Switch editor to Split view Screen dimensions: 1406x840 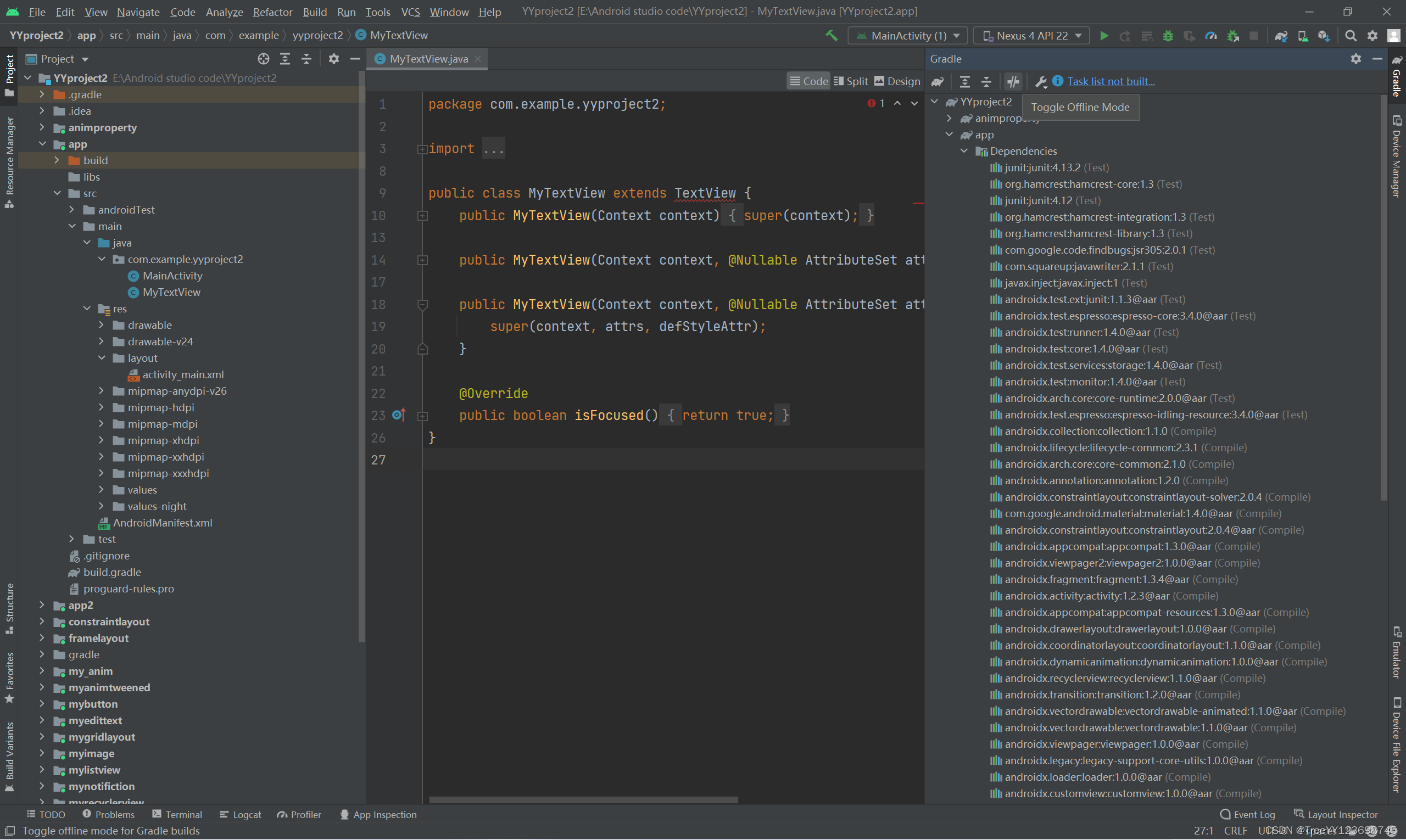tap(851, 81)
